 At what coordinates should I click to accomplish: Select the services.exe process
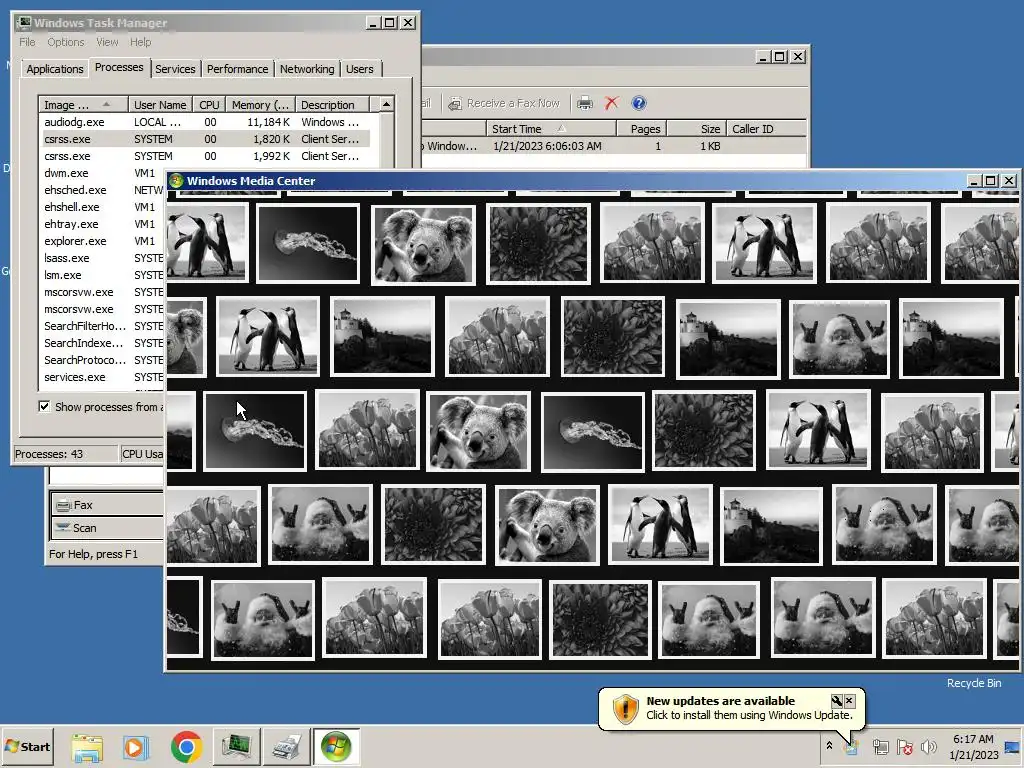(102, 377)
